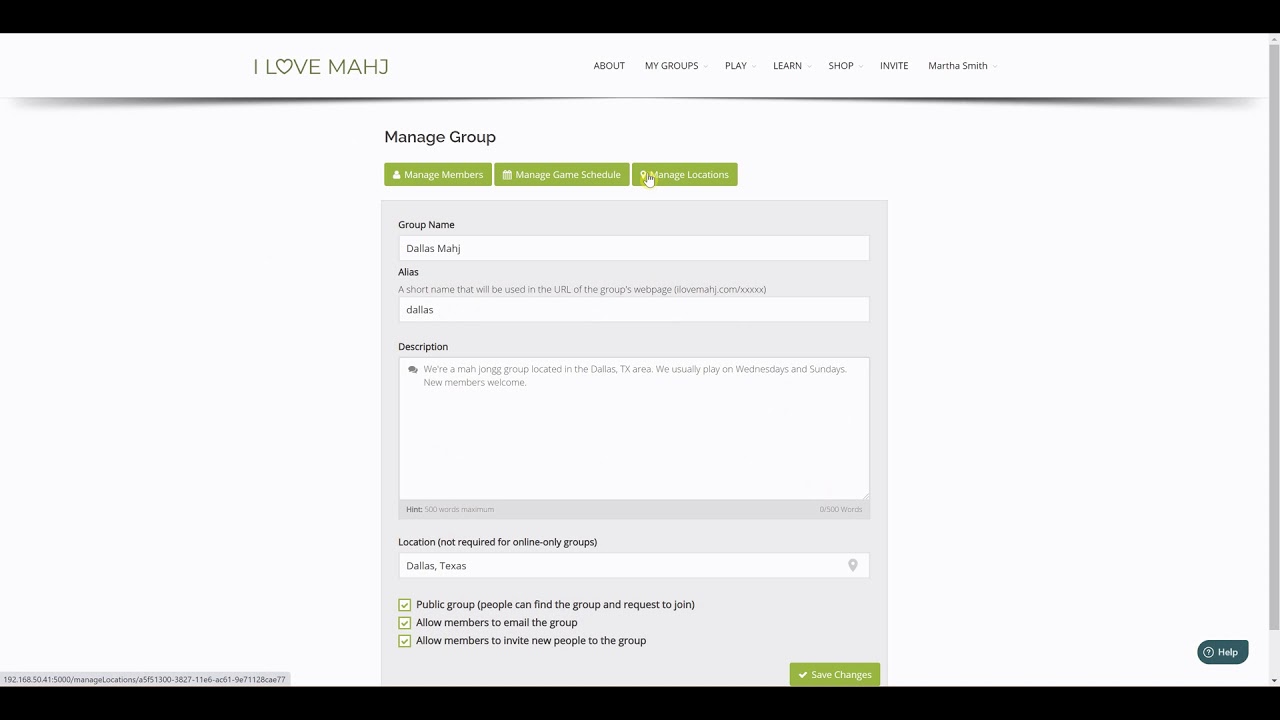Open Manage Locations page
Viewport: 1280px width, 720px height.
pyautogui.click(x=684, y=175)
